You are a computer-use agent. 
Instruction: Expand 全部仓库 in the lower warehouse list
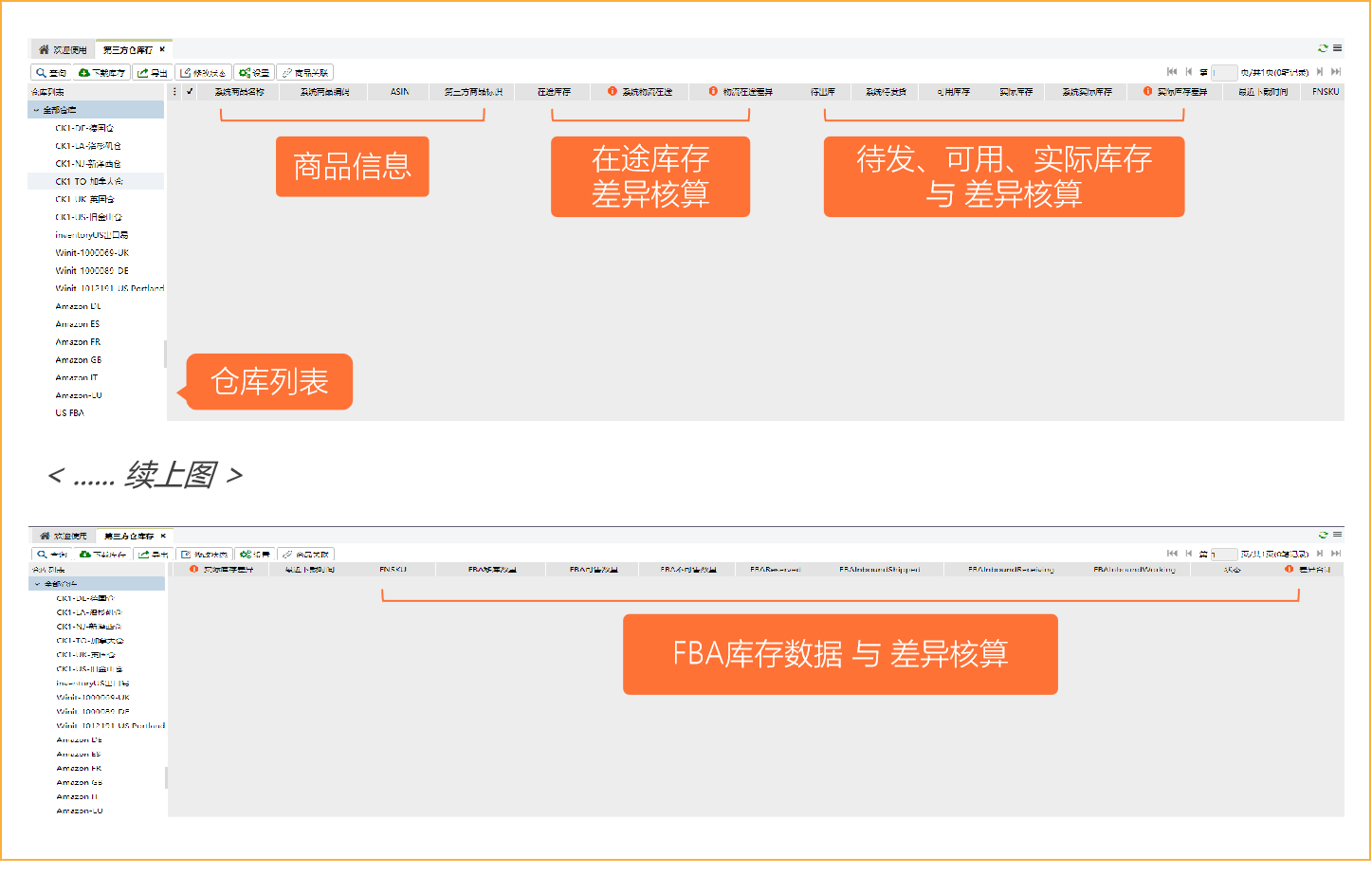[35, 583]
